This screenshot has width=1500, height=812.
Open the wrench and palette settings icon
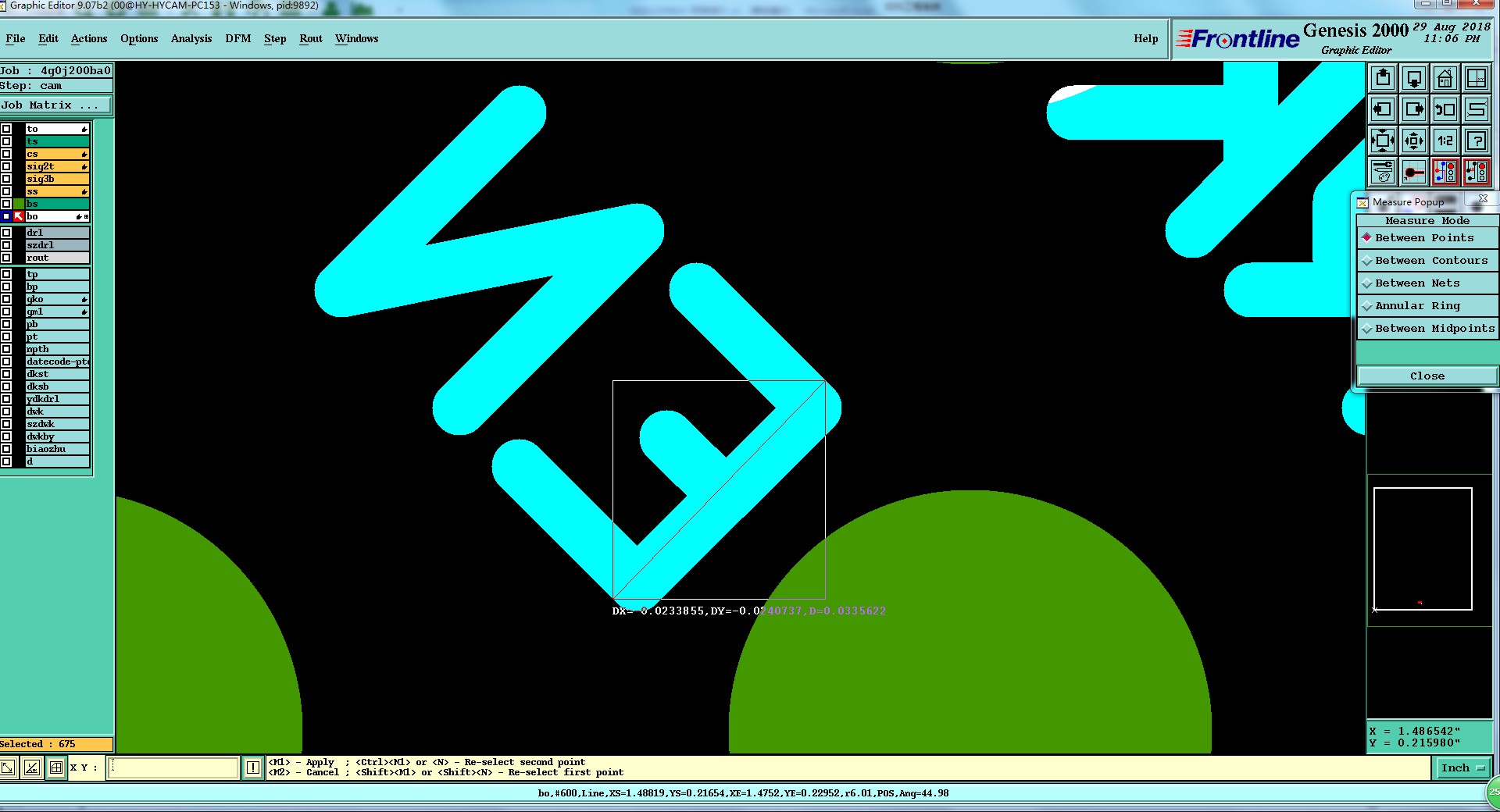[1383, 172]
